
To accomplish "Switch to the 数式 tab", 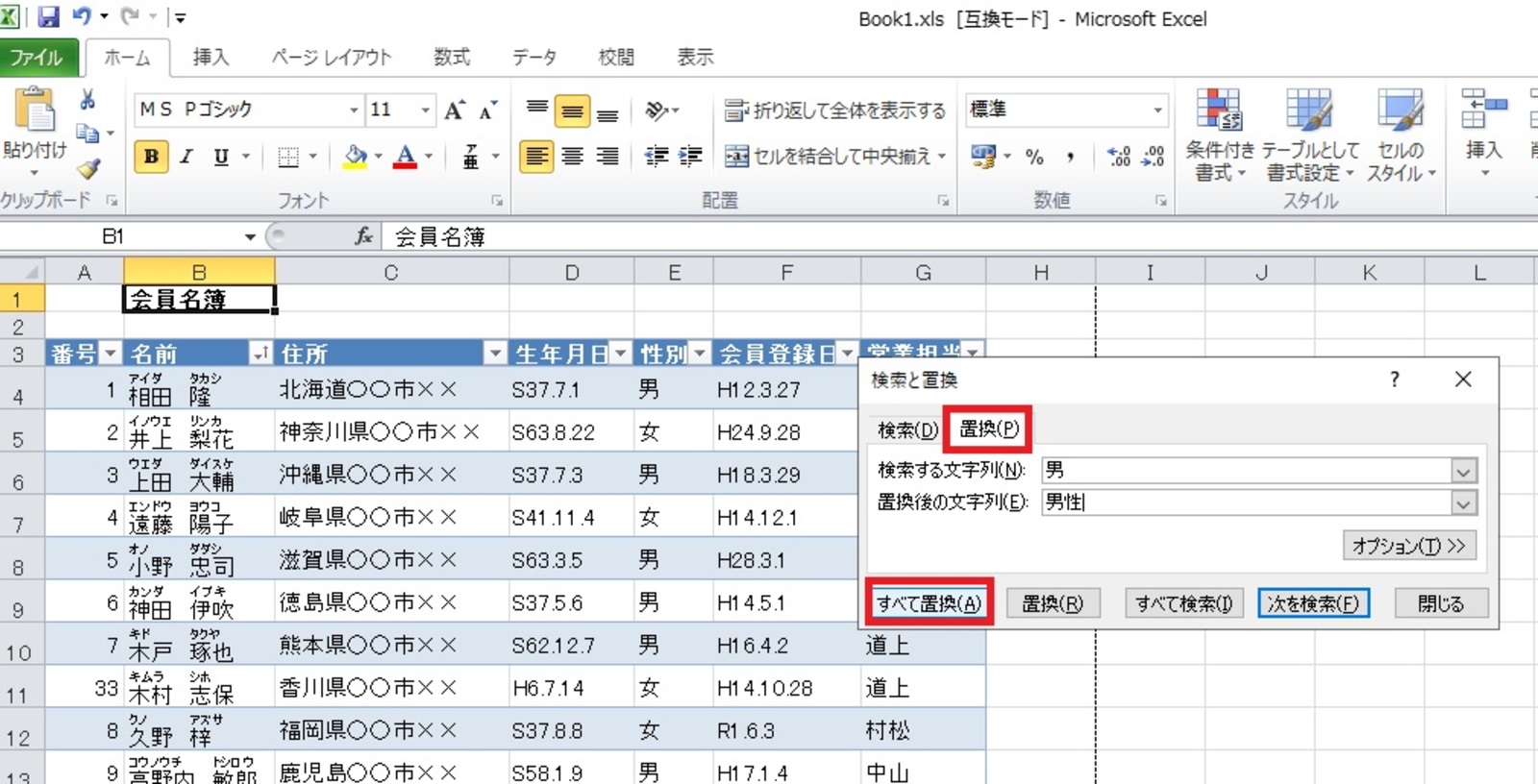I will (x=452, y=58).
